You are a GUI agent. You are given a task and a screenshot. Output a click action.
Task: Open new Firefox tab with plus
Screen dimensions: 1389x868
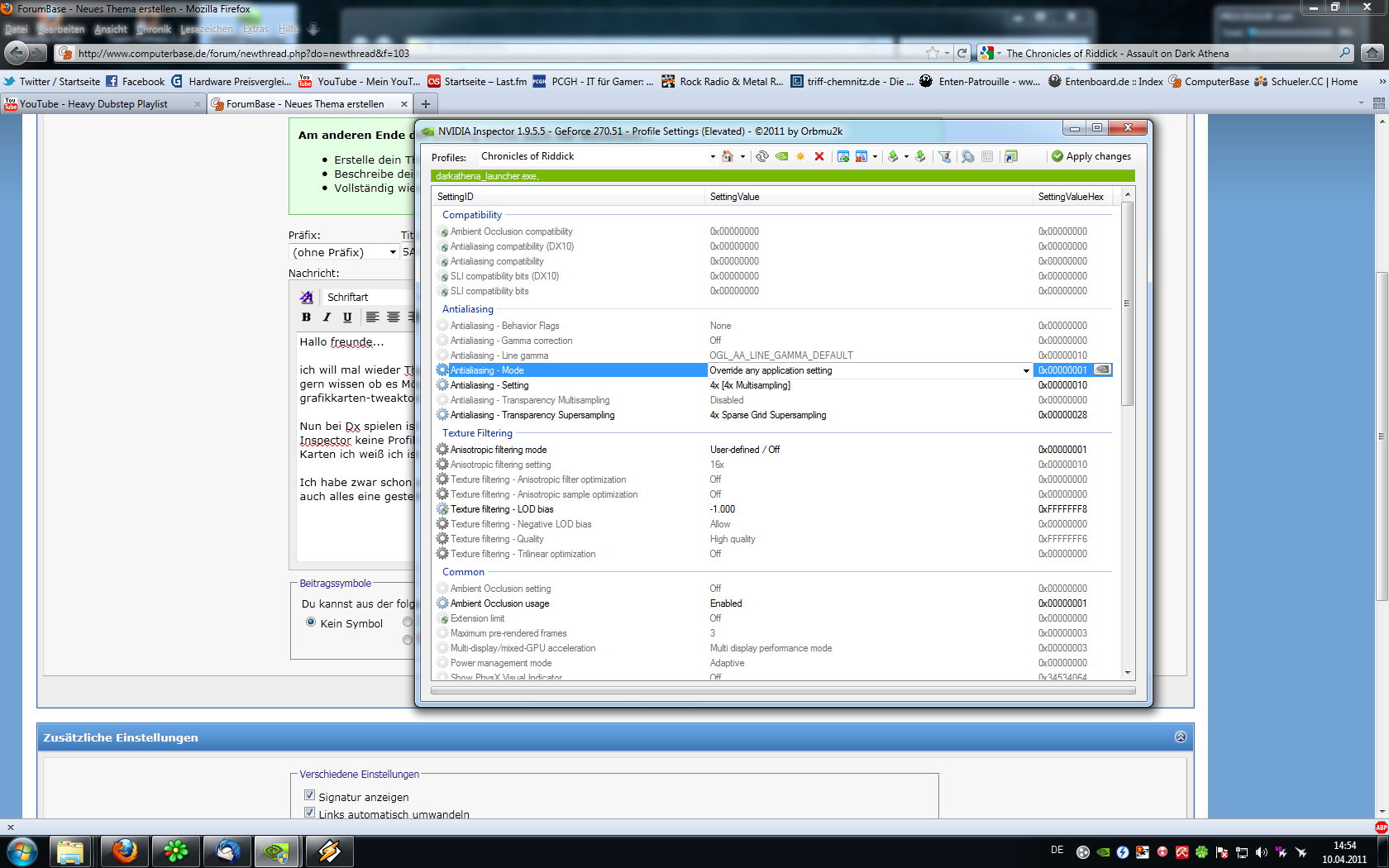pyautogui.click(x=426, y=103)
